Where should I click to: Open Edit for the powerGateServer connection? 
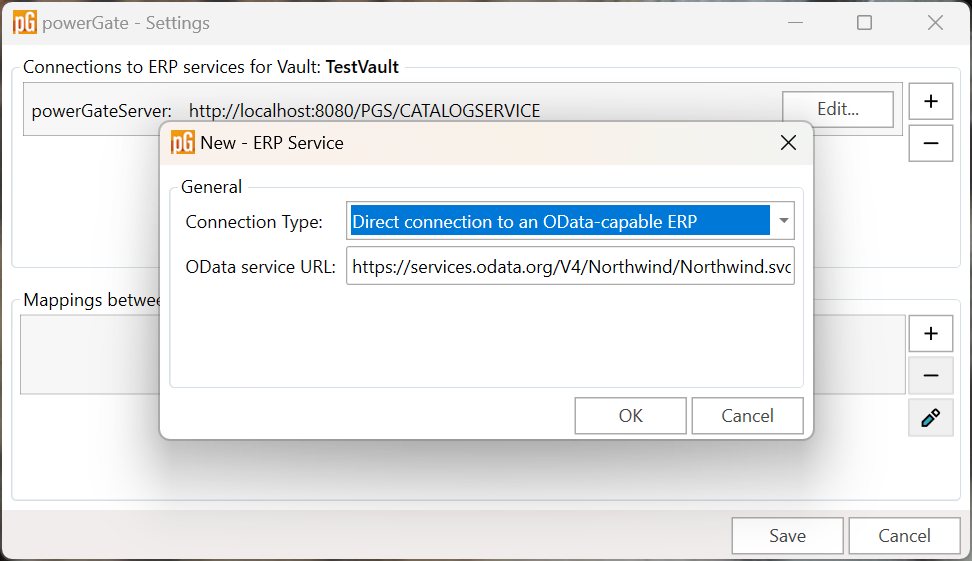[x=838, y=109]
